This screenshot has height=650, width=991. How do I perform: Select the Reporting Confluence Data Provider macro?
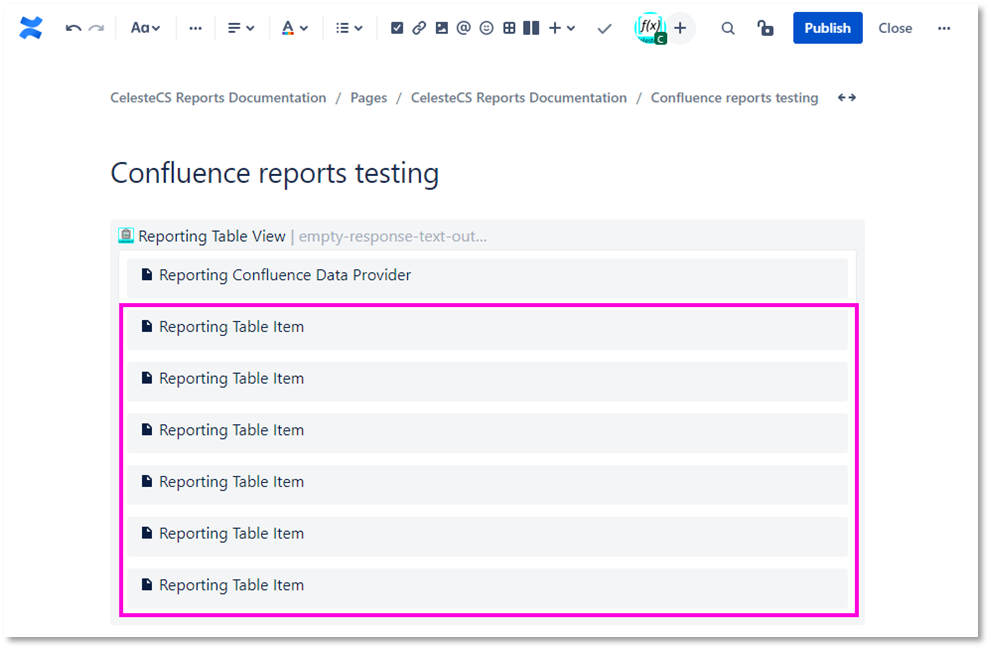[487, 276]
